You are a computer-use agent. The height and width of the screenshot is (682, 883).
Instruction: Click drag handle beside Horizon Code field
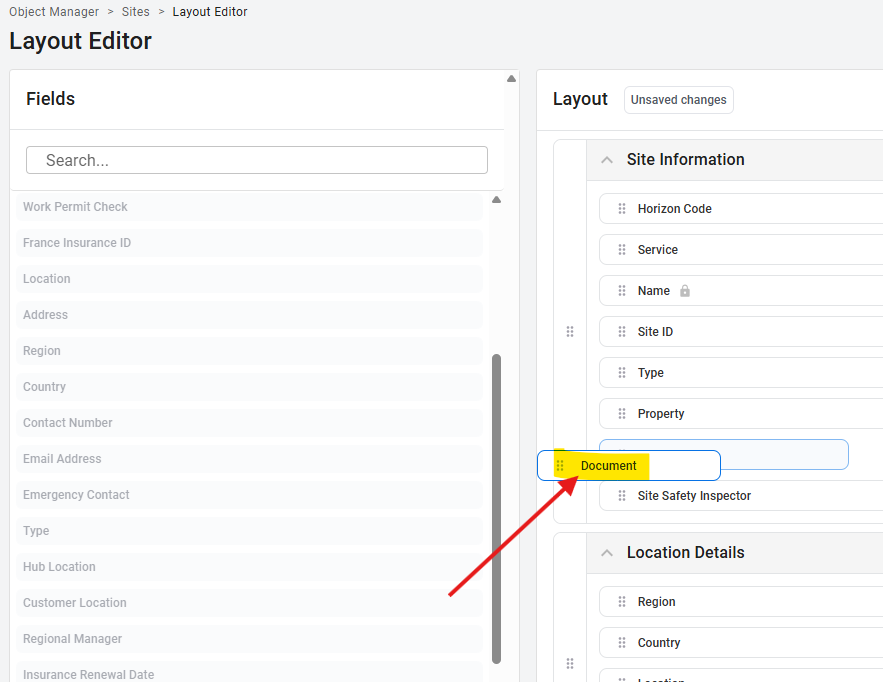622,209
